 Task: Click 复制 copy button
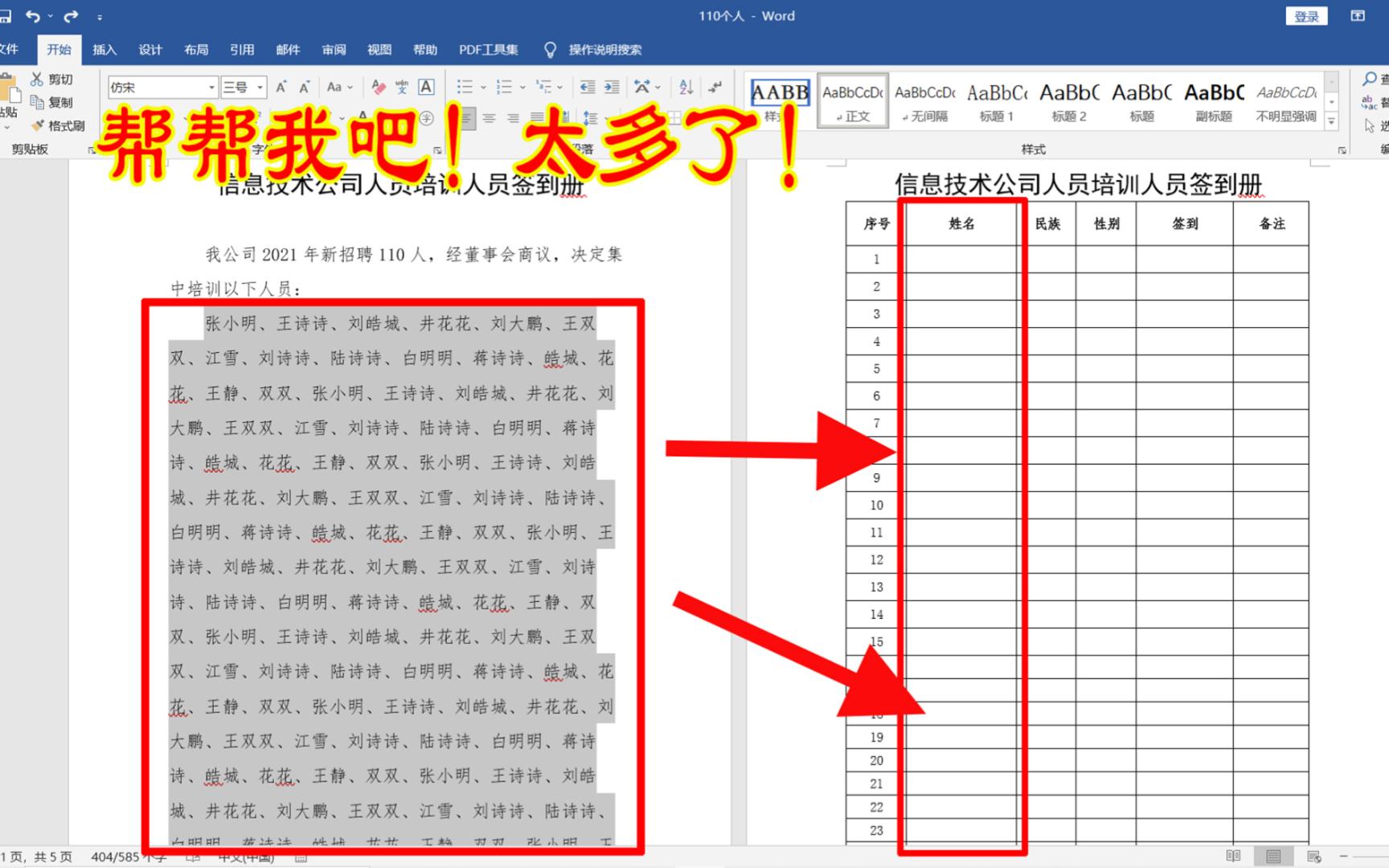tap(52, 102)
